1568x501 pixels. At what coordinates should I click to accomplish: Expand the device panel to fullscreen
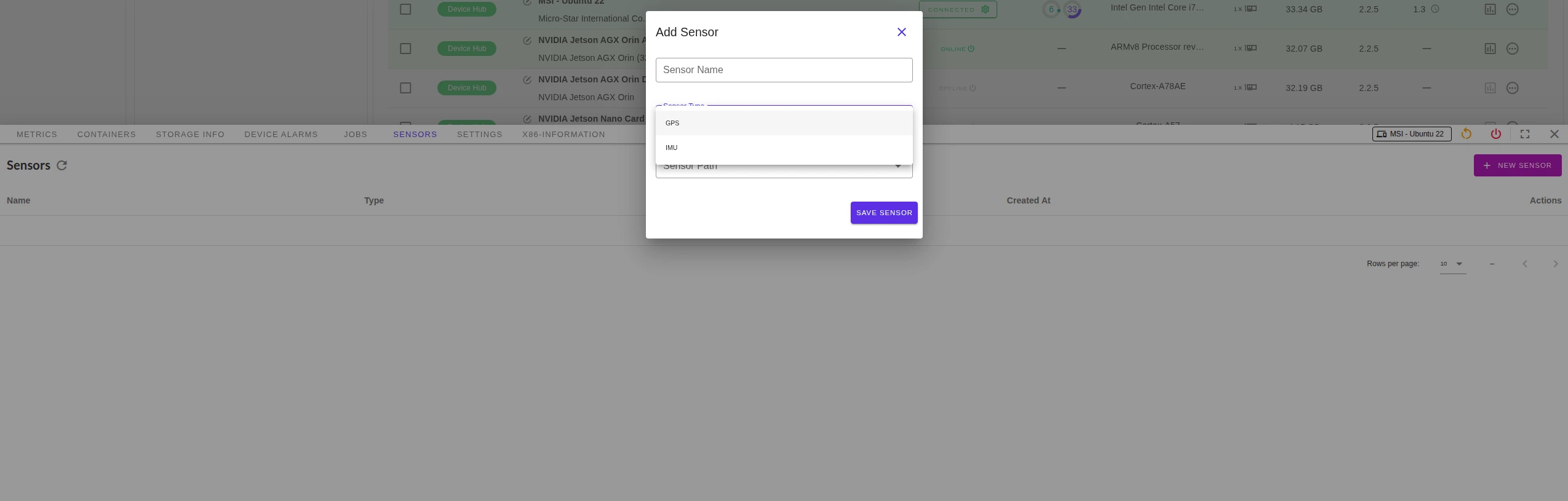coord(1525,134)
